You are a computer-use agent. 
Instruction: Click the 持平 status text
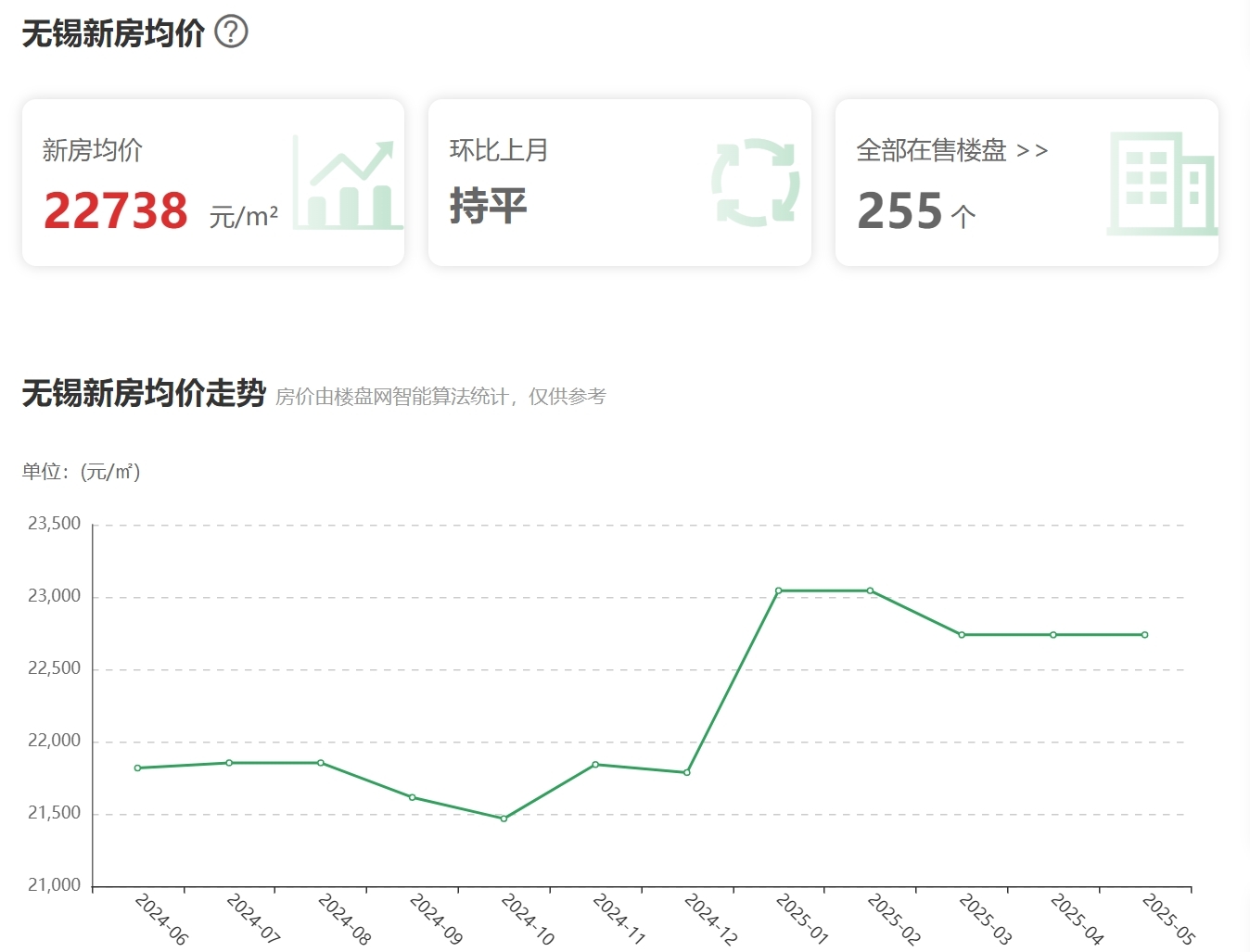click(489, 206)
